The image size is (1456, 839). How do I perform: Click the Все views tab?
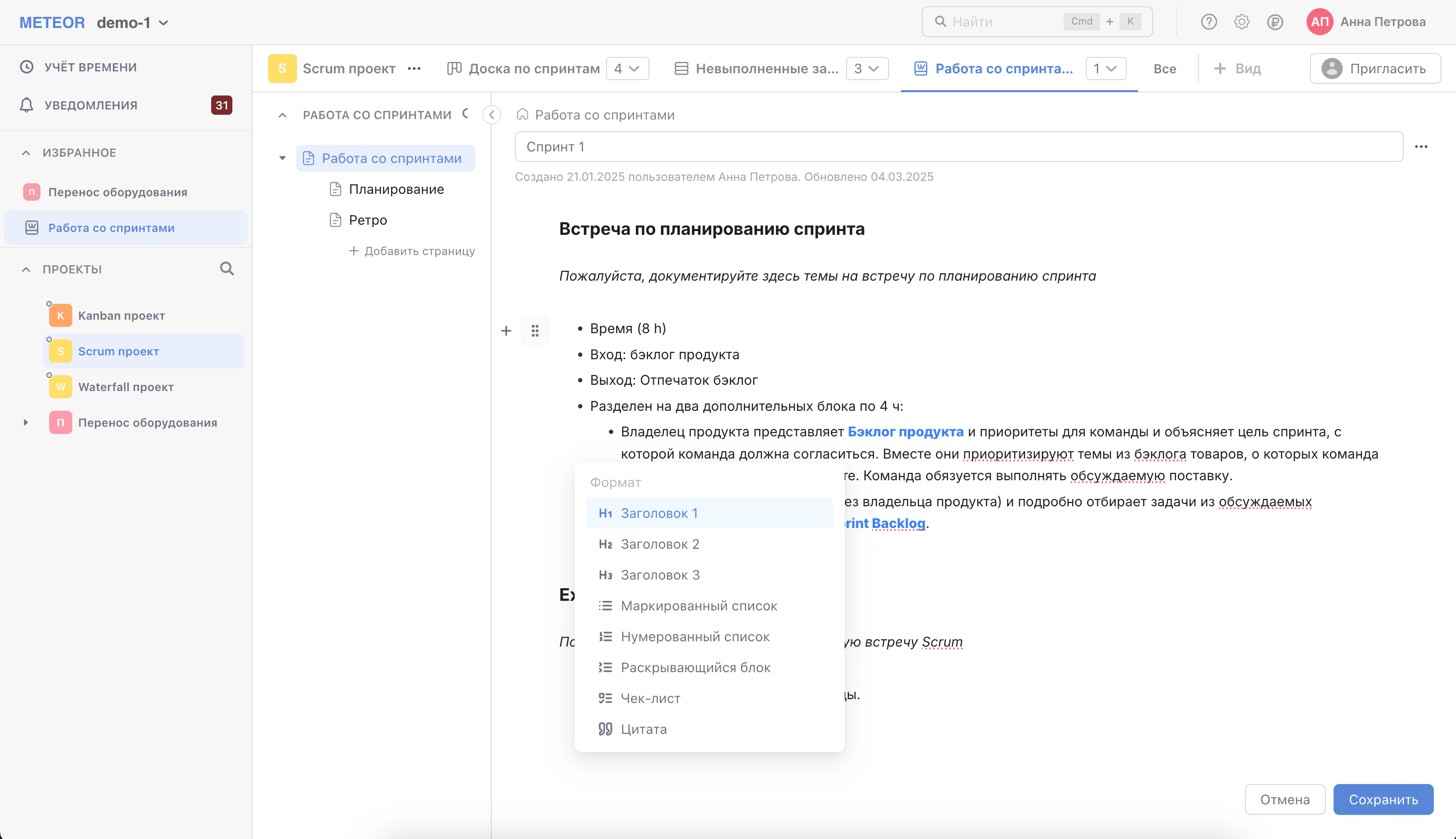pyautogui.click(x=1164, y=68)
